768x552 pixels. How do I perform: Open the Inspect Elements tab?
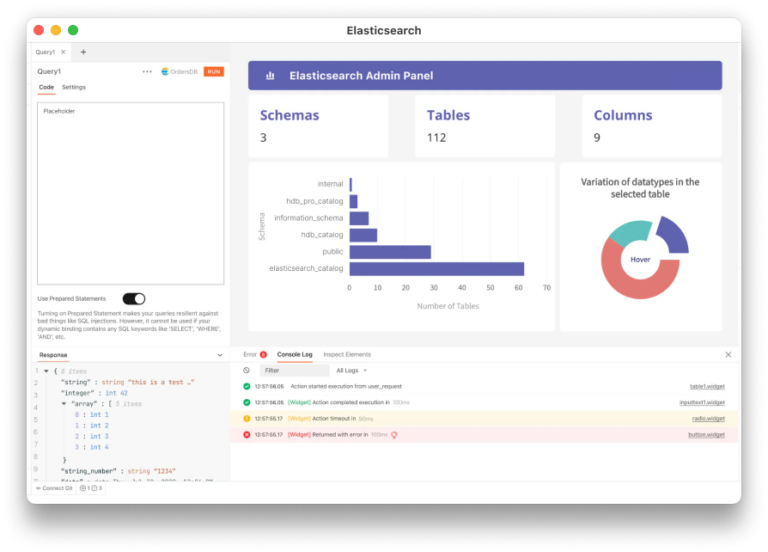[x=347, y=355]
